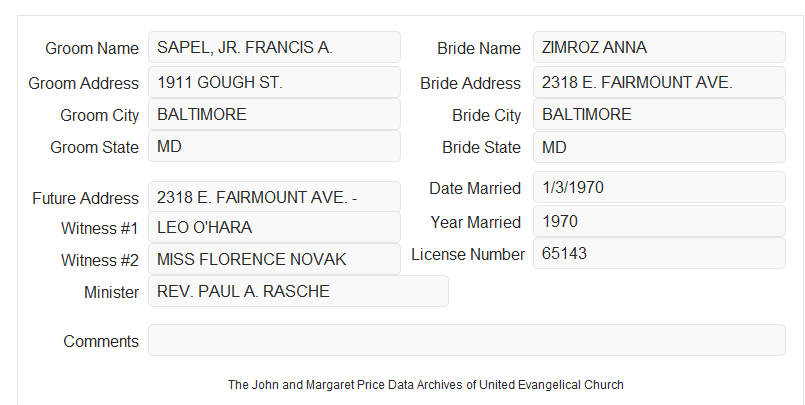Select the Groom Address field
The image size is (805, 405).
274,82
